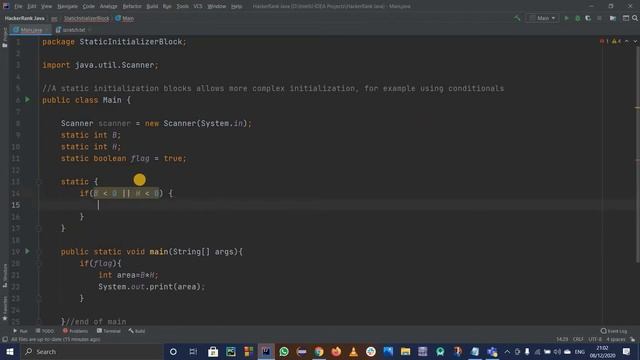The height and width of the screenshot is (360, 640).
Task: Open the Navigate menu
Action: point(67,6)
